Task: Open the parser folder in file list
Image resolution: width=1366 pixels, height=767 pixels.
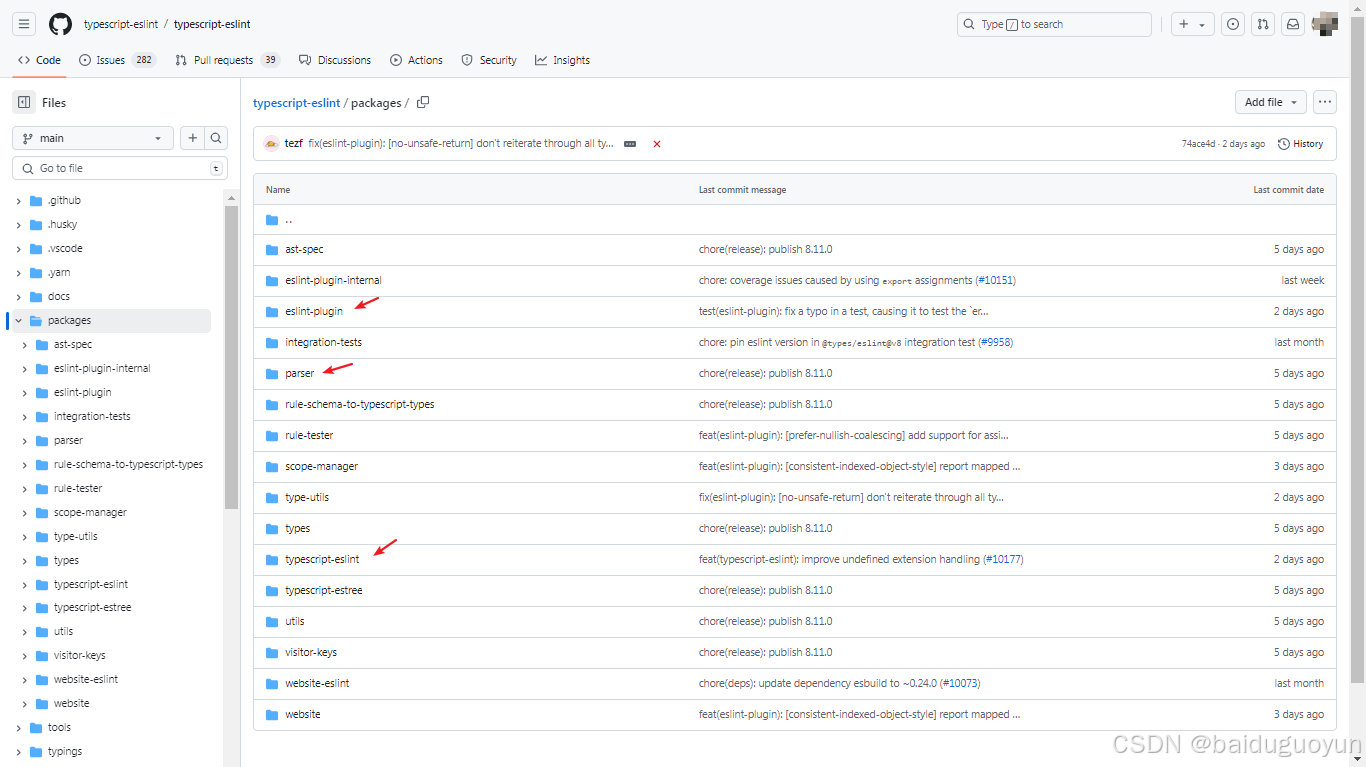Action: point(299,373)
